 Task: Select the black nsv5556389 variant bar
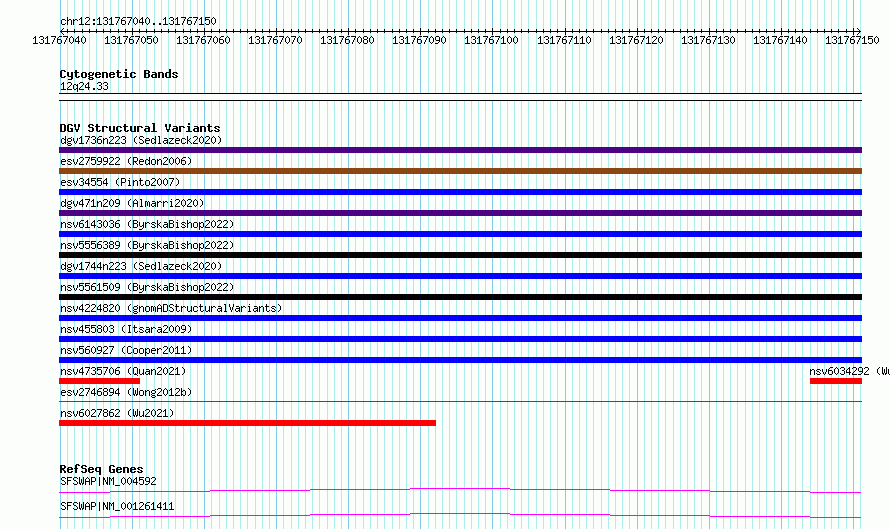point(460,255)
